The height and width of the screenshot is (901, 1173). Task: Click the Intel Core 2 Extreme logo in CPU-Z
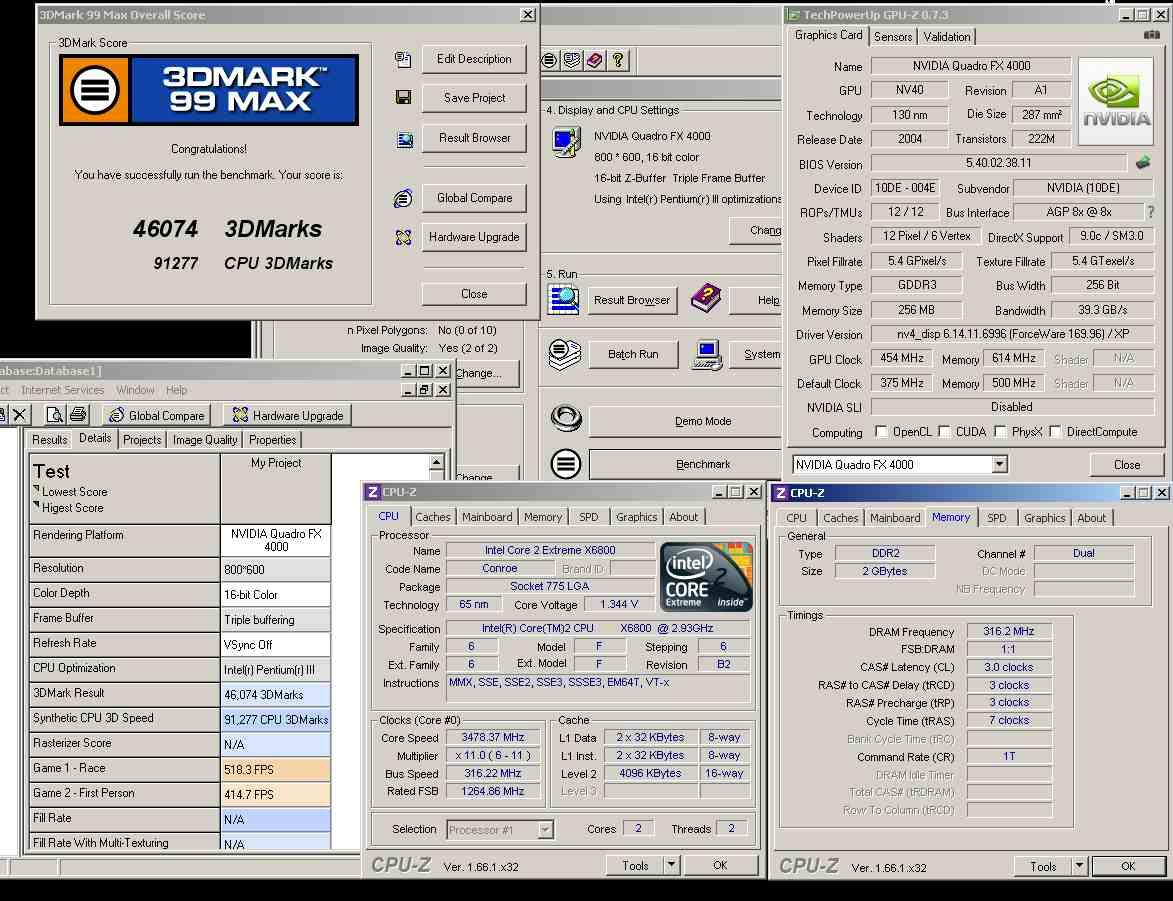point(705,577)
